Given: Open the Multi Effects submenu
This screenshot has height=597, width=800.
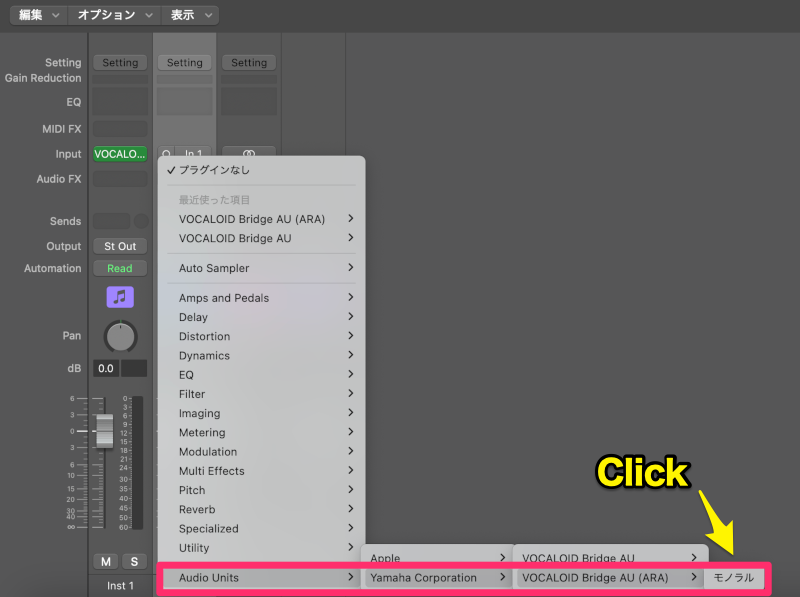Looking at the screenshot, I should pyautogui.click(x=261, y=471).
